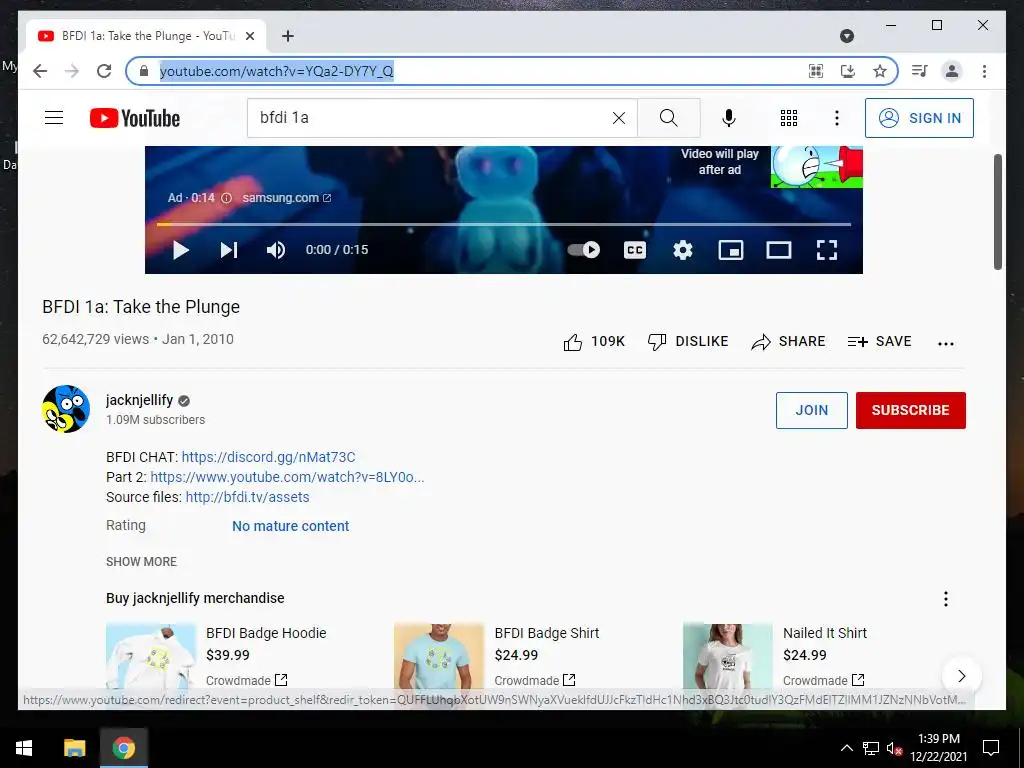Open the media controls icon in Chrome toolbar
Screen dimensions: 1024x768
pyautogui.click(x=920, y=71)
